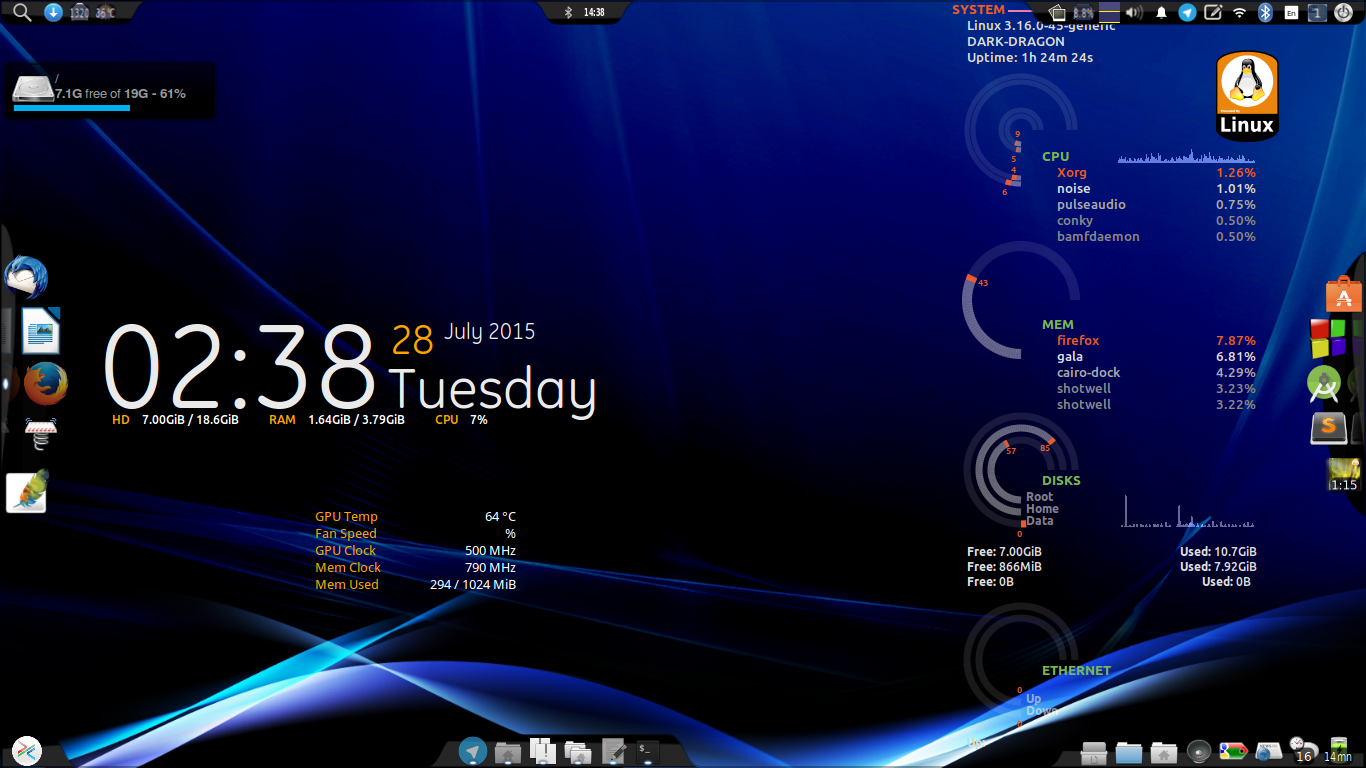Screen dimensions: 1366x768
Task: Open the search magnifier in top-left panel
Action: pyautogui.click(x=22, y=12)
